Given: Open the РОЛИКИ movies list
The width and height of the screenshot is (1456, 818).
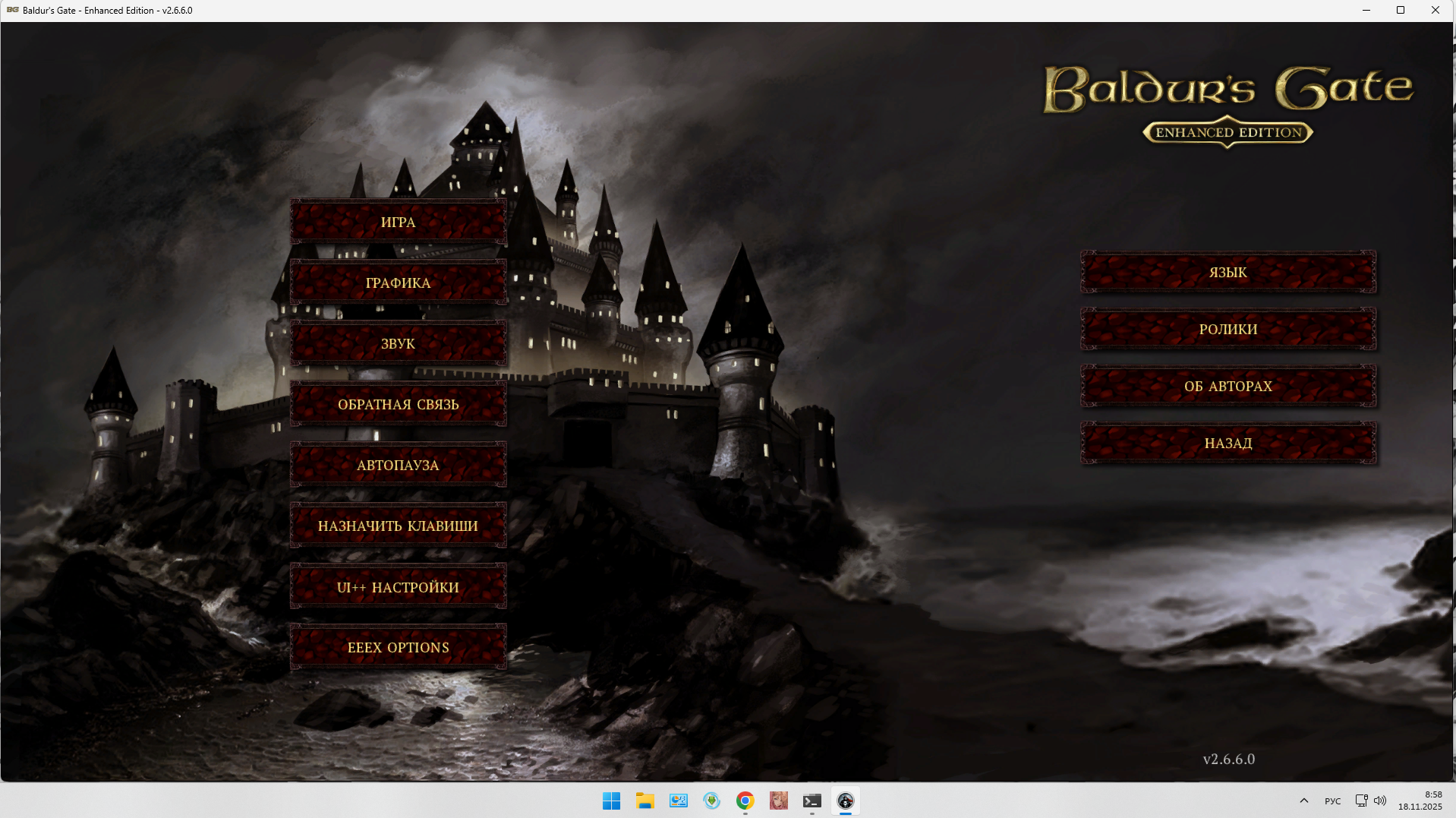Looking at the screenshot, I should tap(1228, 330).
